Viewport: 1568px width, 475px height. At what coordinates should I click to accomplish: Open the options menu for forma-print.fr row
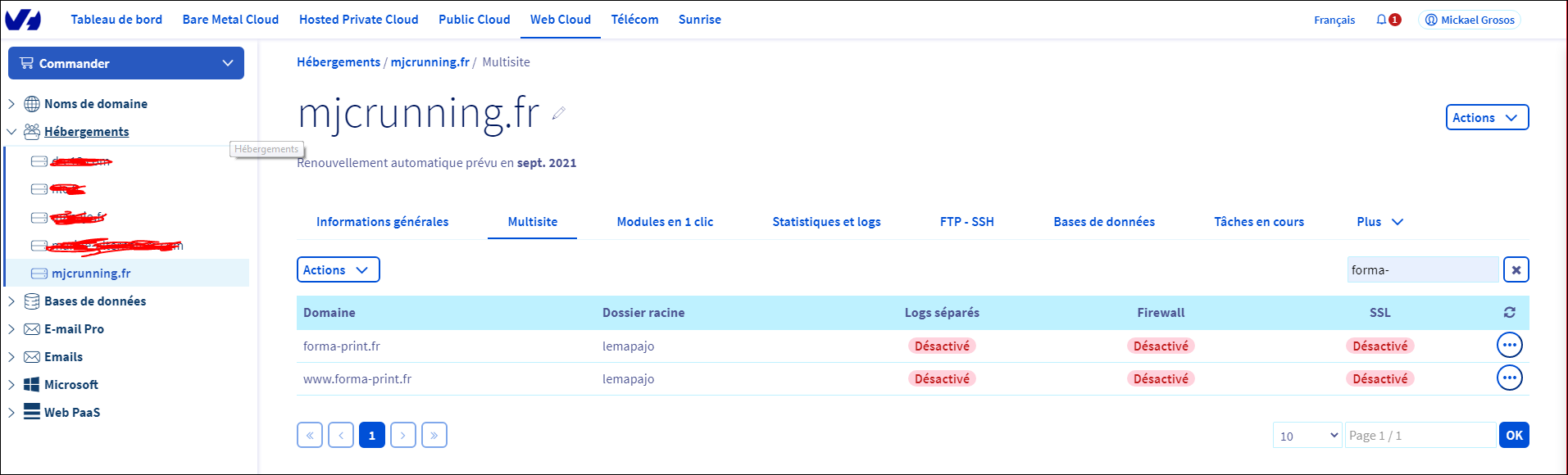pos(1509,345)
